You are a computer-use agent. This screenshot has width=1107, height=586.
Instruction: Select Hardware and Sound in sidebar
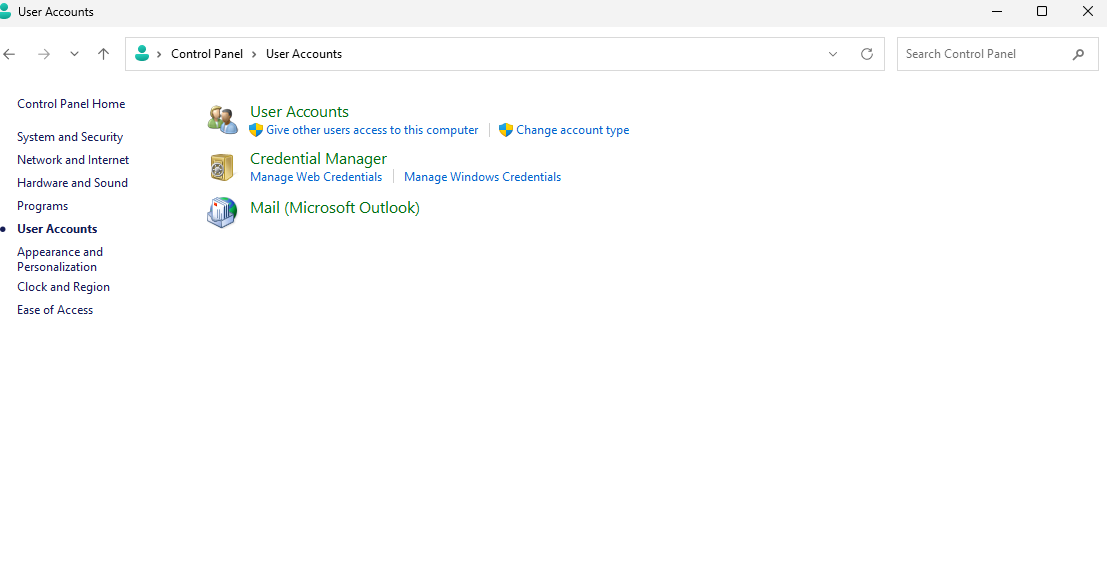point(72,183)
